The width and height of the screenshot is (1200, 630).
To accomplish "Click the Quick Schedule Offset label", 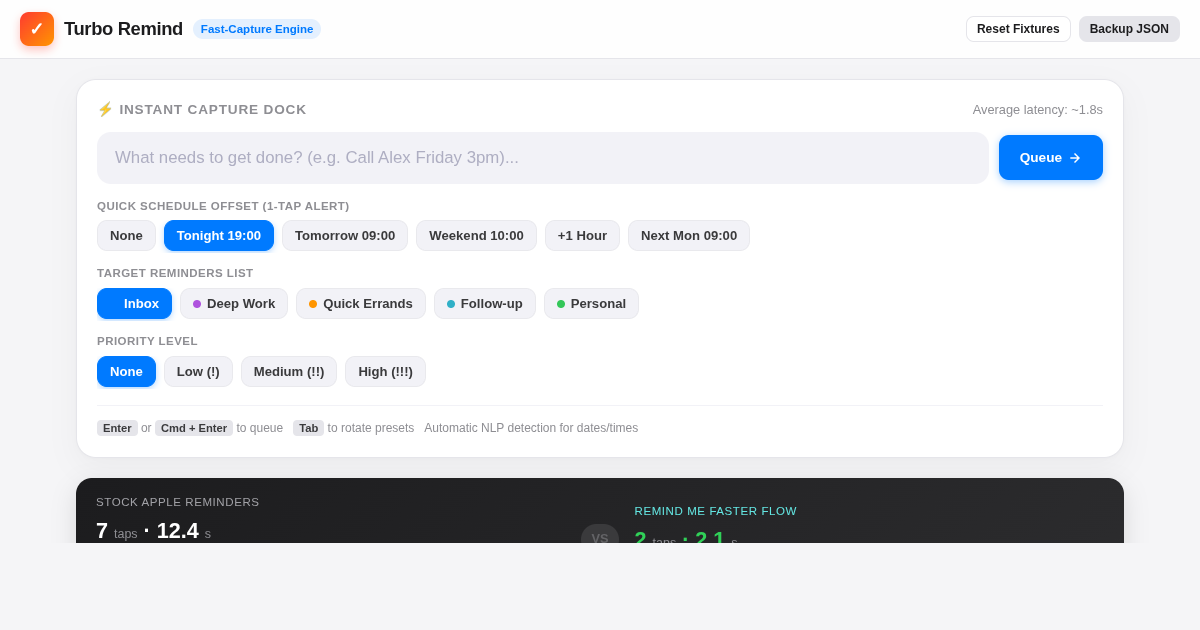I will pyautogui.click(x=223, y=206).
